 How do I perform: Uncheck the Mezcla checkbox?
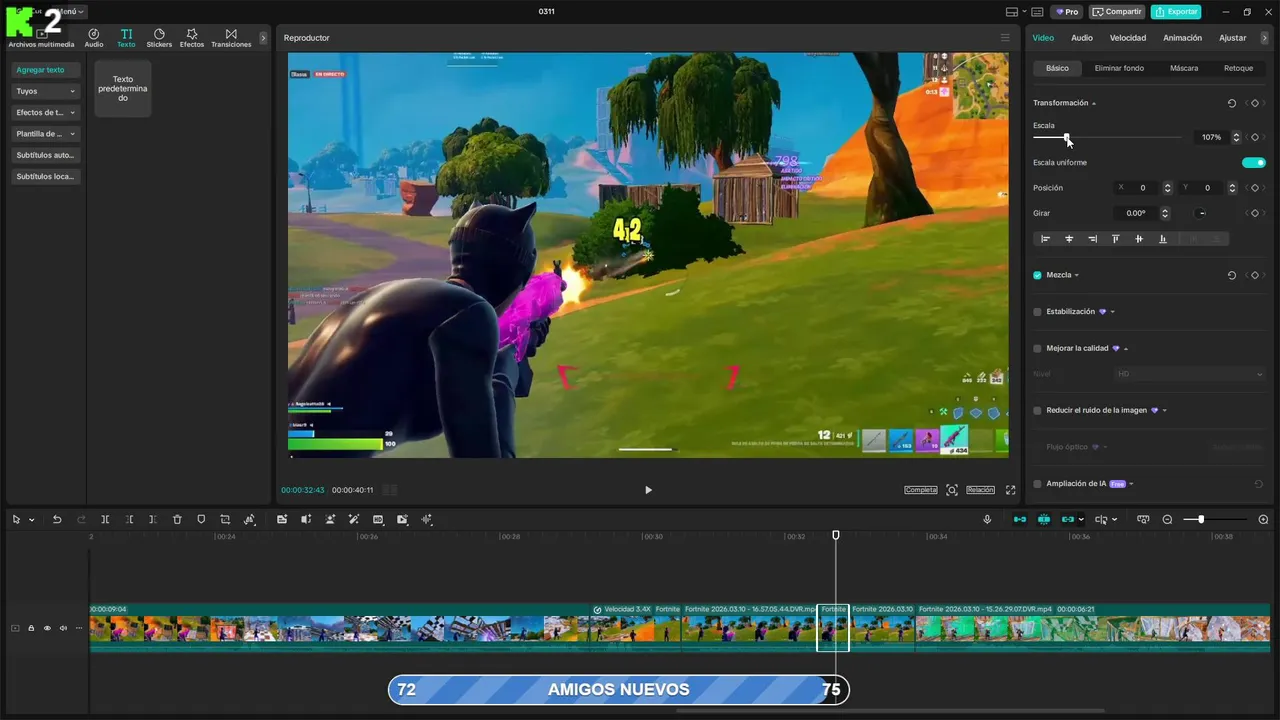point(1037,275)
